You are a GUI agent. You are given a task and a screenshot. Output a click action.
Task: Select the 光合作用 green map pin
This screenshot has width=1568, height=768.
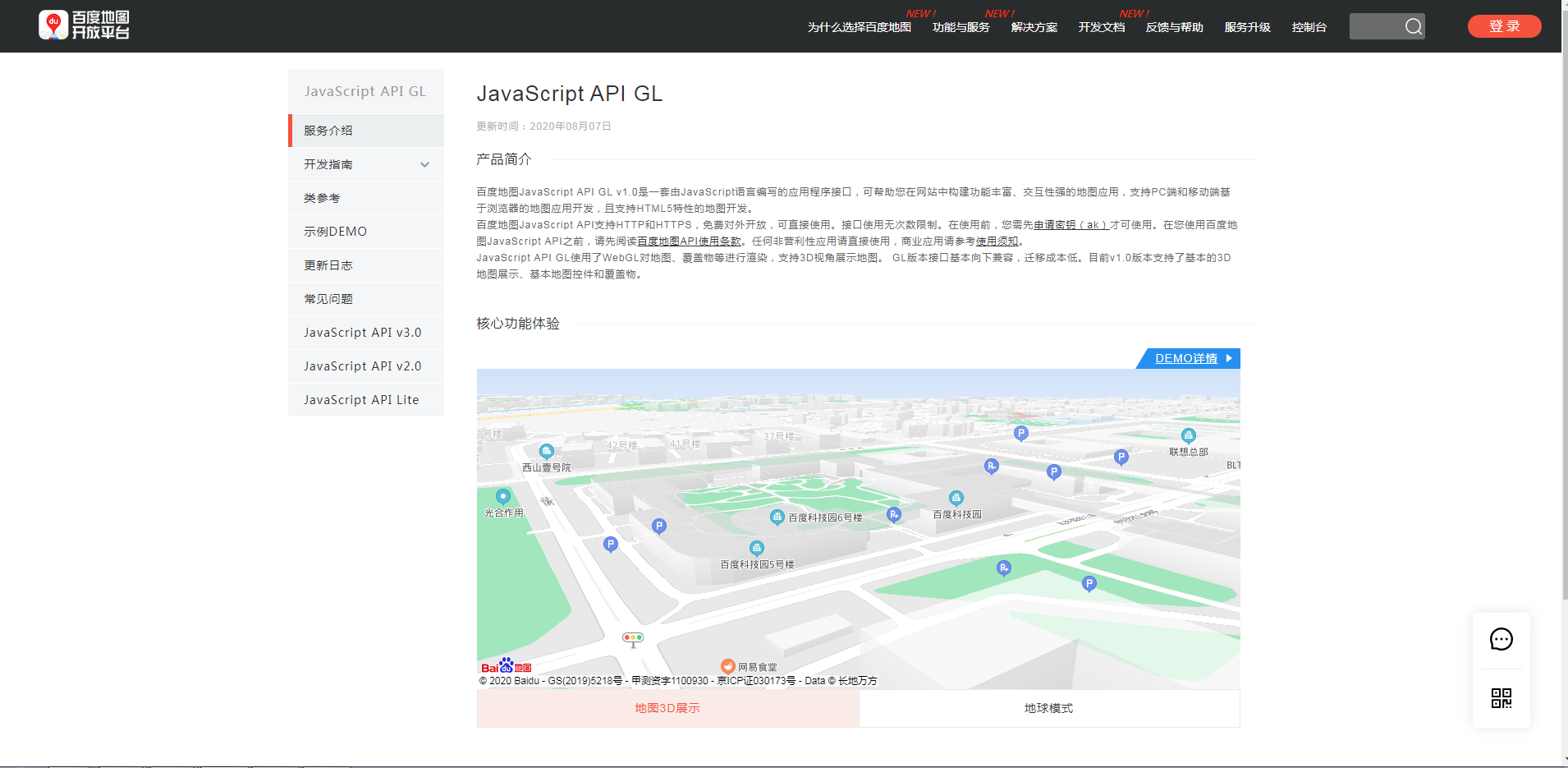click(502, 496)
